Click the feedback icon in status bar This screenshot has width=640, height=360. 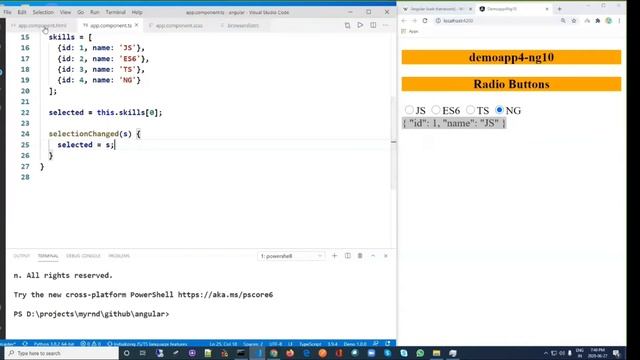pyautogui.click(x=376, y=344)
